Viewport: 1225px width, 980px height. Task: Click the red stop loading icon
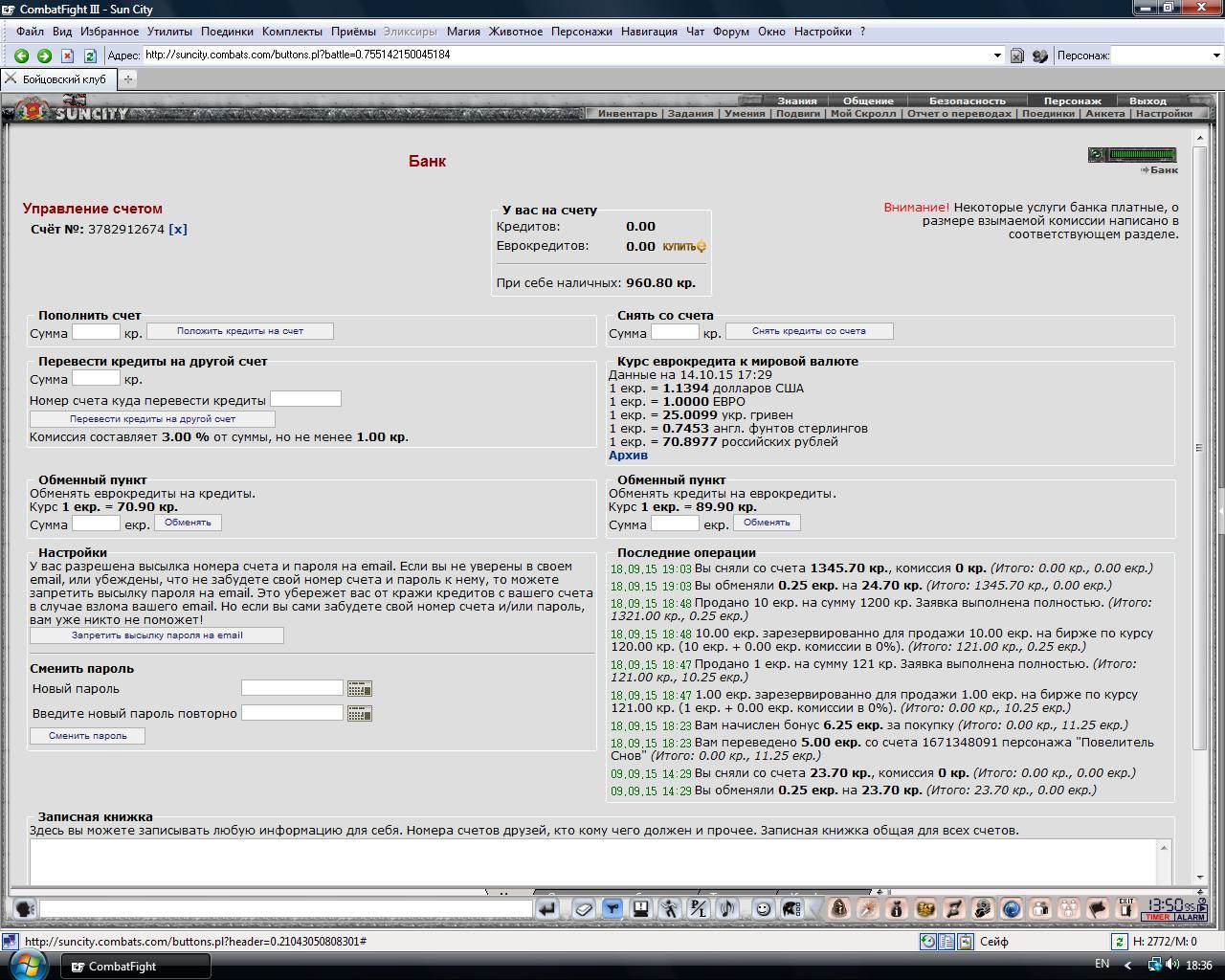coord(67,56)
